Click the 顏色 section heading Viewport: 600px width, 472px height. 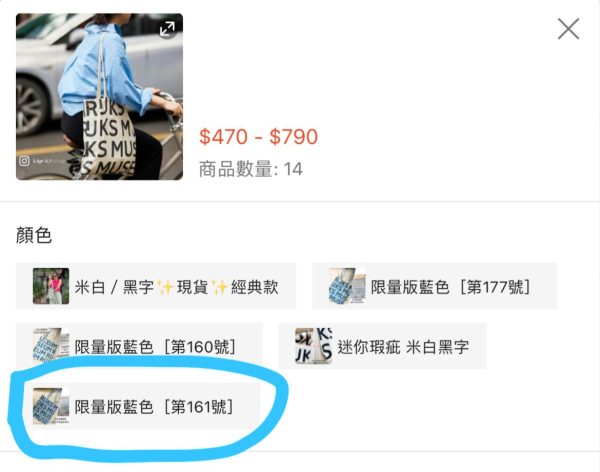34,235
